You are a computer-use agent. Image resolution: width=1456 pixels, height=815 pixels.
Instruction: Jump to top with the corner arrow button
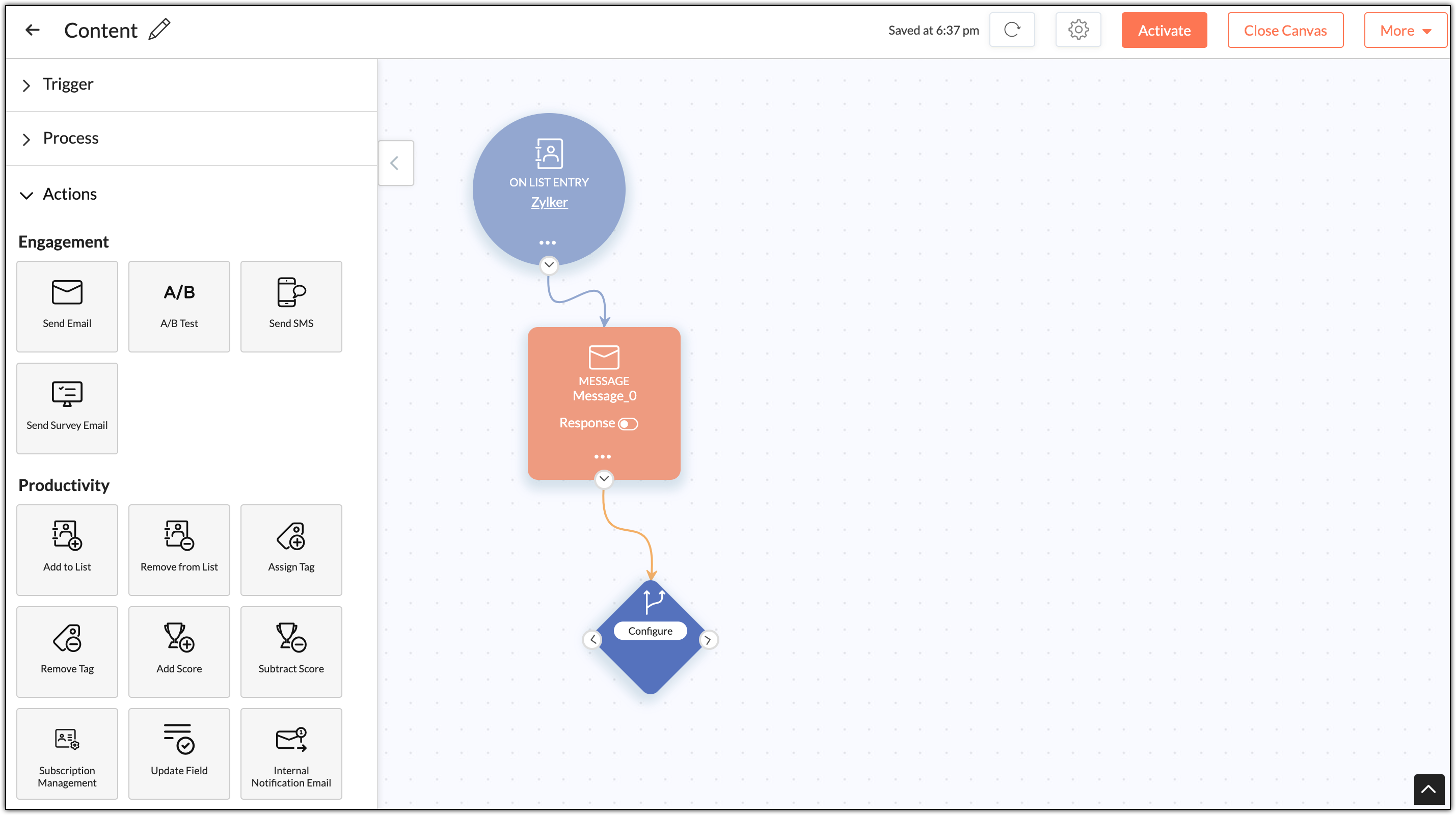coord(1428,789)
